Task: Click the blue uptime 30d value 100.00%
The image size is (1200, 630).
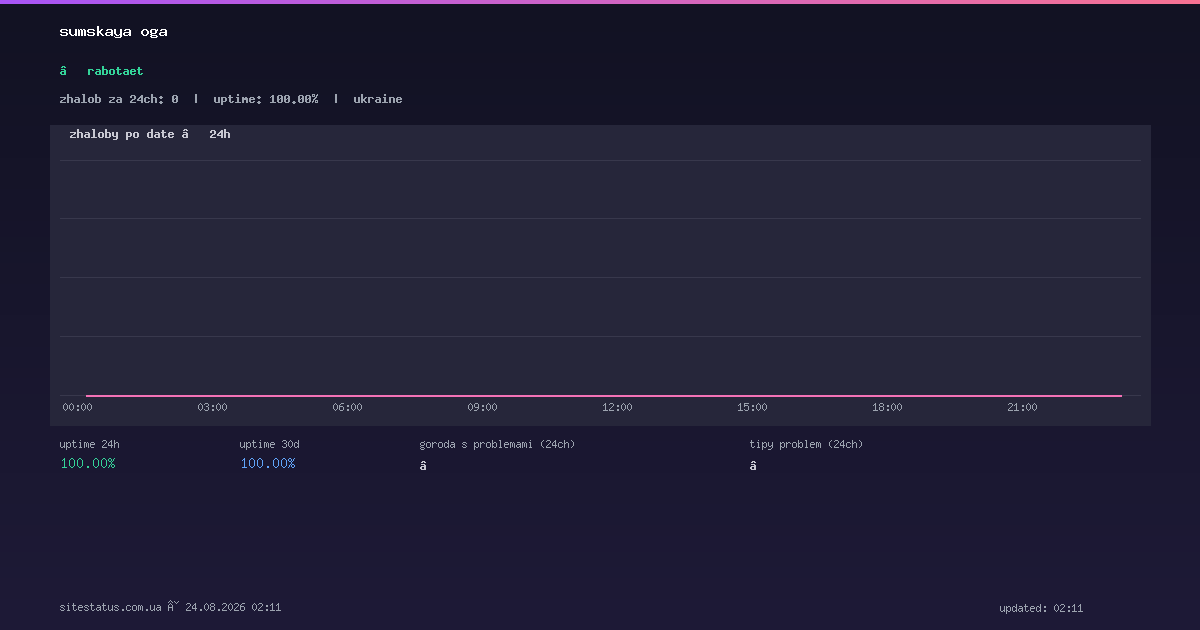Action: click(268, 463)
